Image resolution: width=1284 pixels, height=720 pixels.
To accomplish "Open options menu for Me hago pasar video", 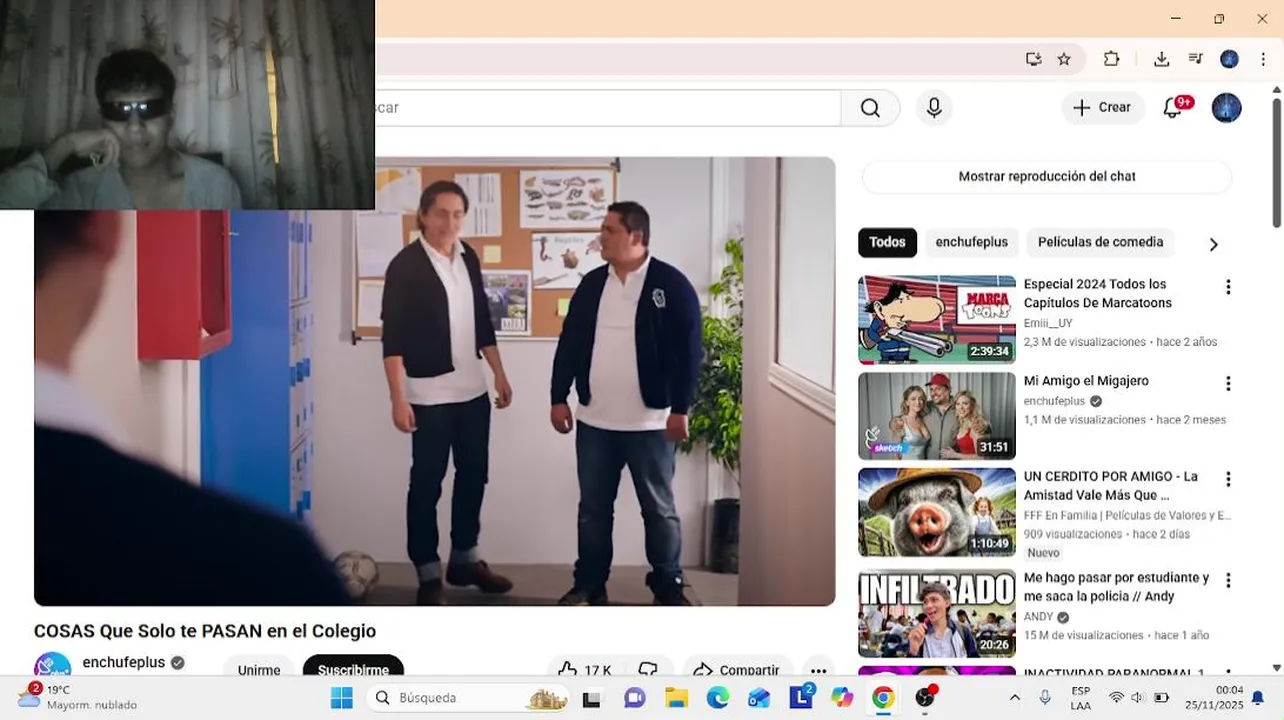I will [1228, 580].
